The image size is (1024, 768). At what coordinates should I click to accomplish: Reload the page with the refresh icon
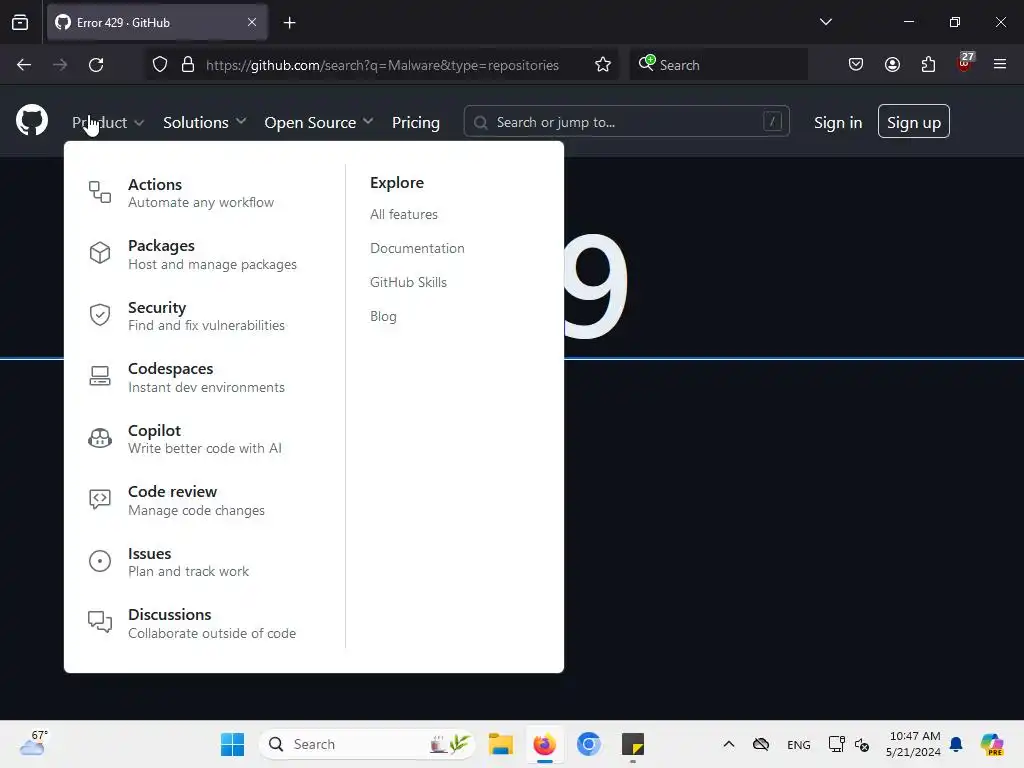[96, 65]
